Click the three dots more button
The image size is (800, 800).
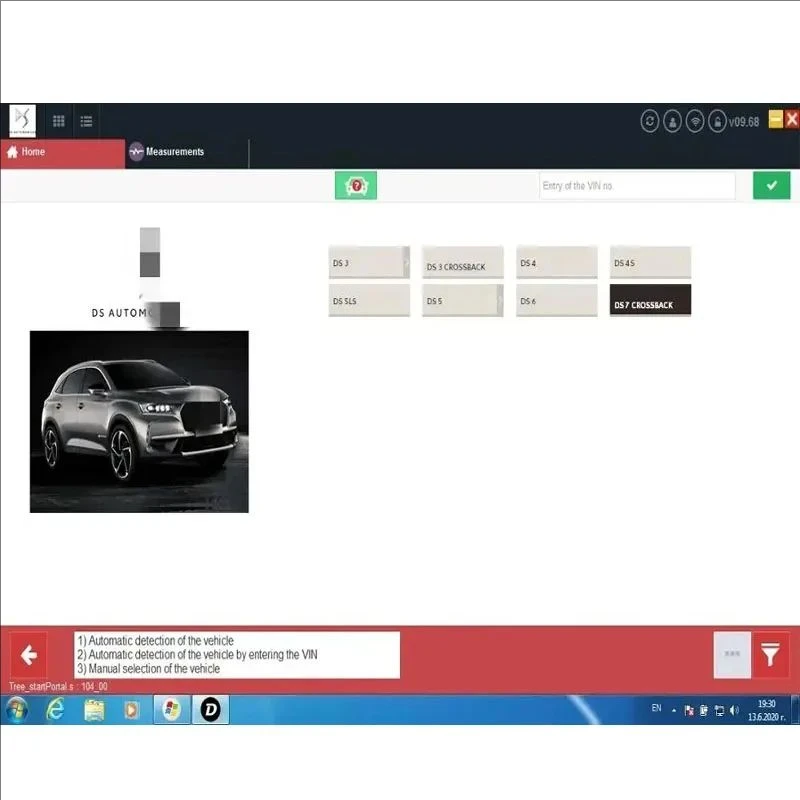tap(732, 655)
